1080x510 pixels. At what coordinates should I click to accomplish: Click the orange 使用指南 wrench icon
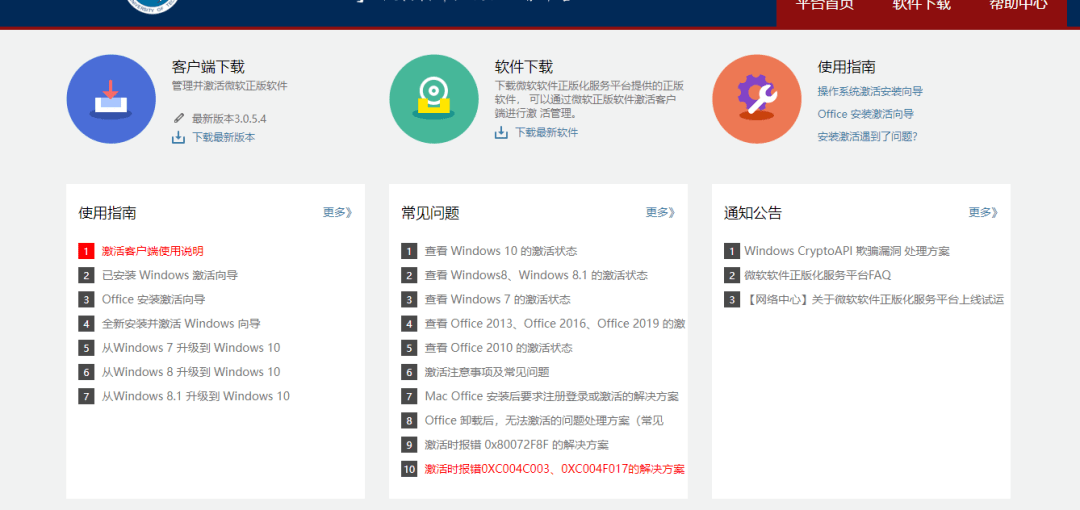click(x=757, y=99)
